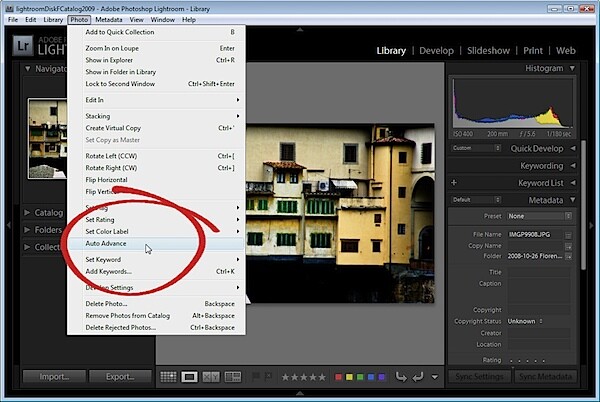
Task: Hide bottom filmstrip arrow
Action: tap(300, 393)
